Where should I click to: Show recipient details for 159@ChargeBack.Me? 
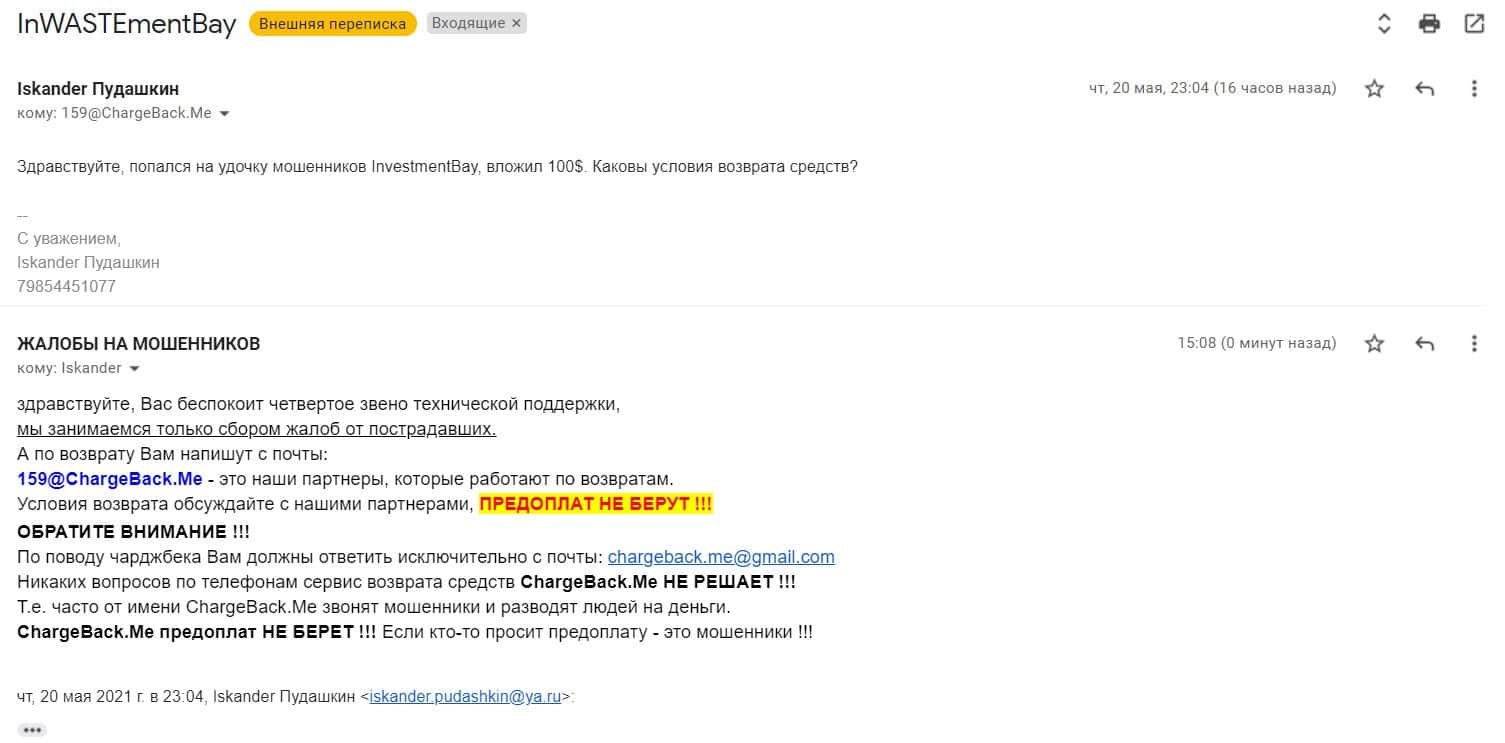coord(224,114)
